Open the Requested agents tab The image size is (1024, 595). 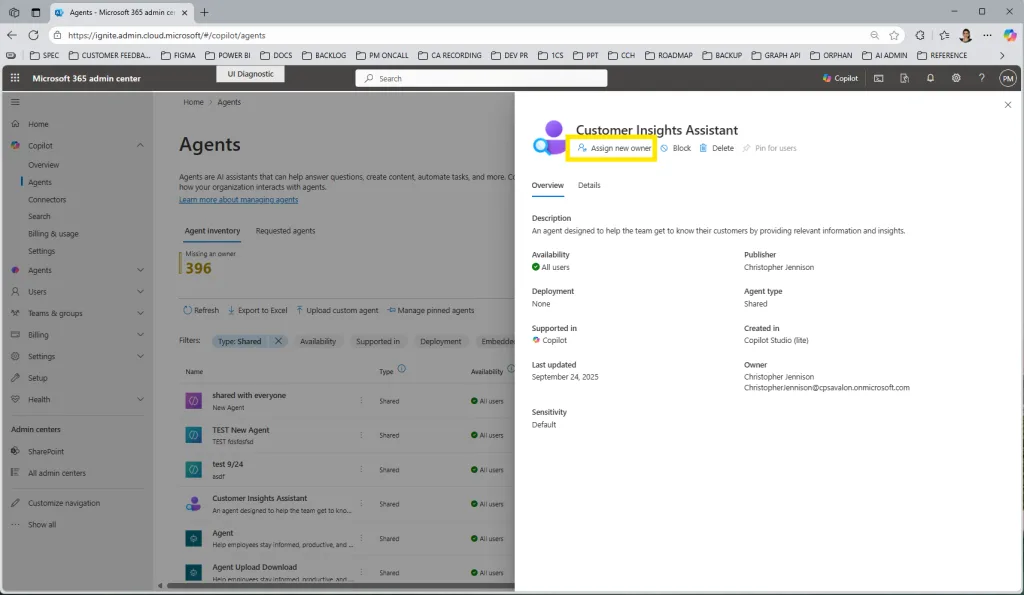click(285, 231)
